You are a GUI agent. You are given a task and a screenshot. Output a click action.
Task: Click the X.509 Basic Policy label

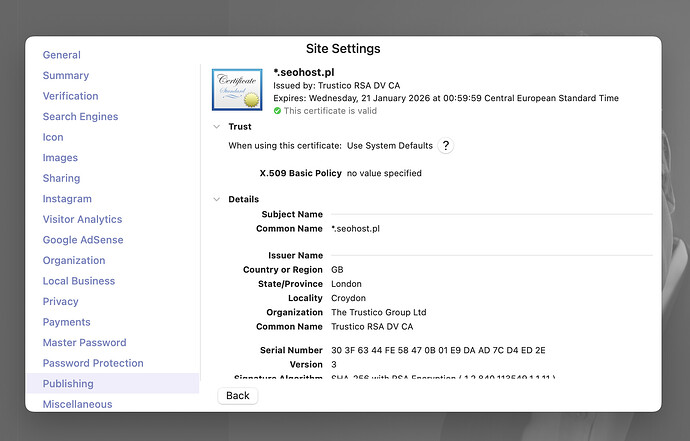301,173
